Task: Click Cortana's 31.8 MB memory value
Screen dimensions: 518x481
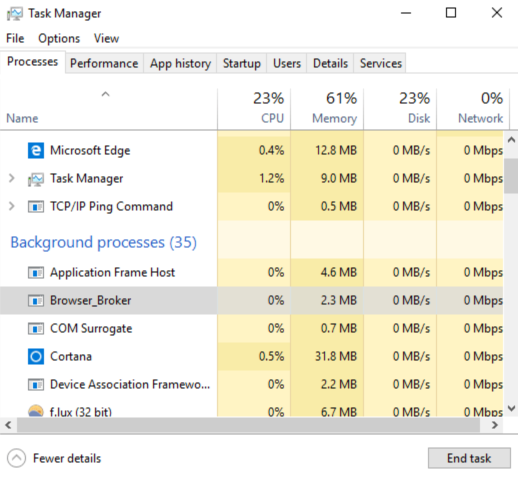Action: pyautogui.click(x=336, y=357)
